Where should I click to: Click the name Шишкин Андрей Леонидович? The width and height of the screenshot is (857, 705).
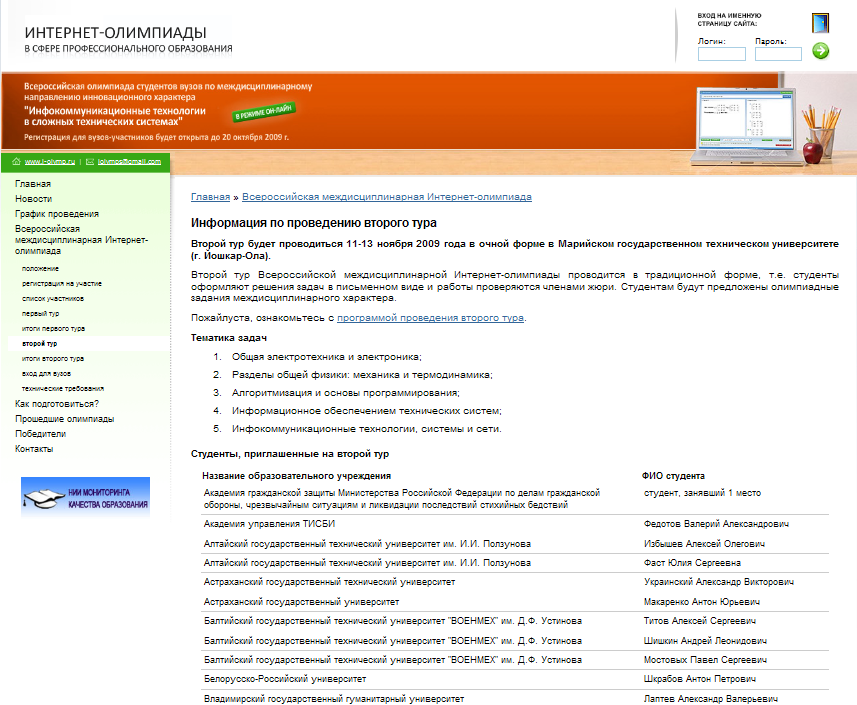point(705,641)
